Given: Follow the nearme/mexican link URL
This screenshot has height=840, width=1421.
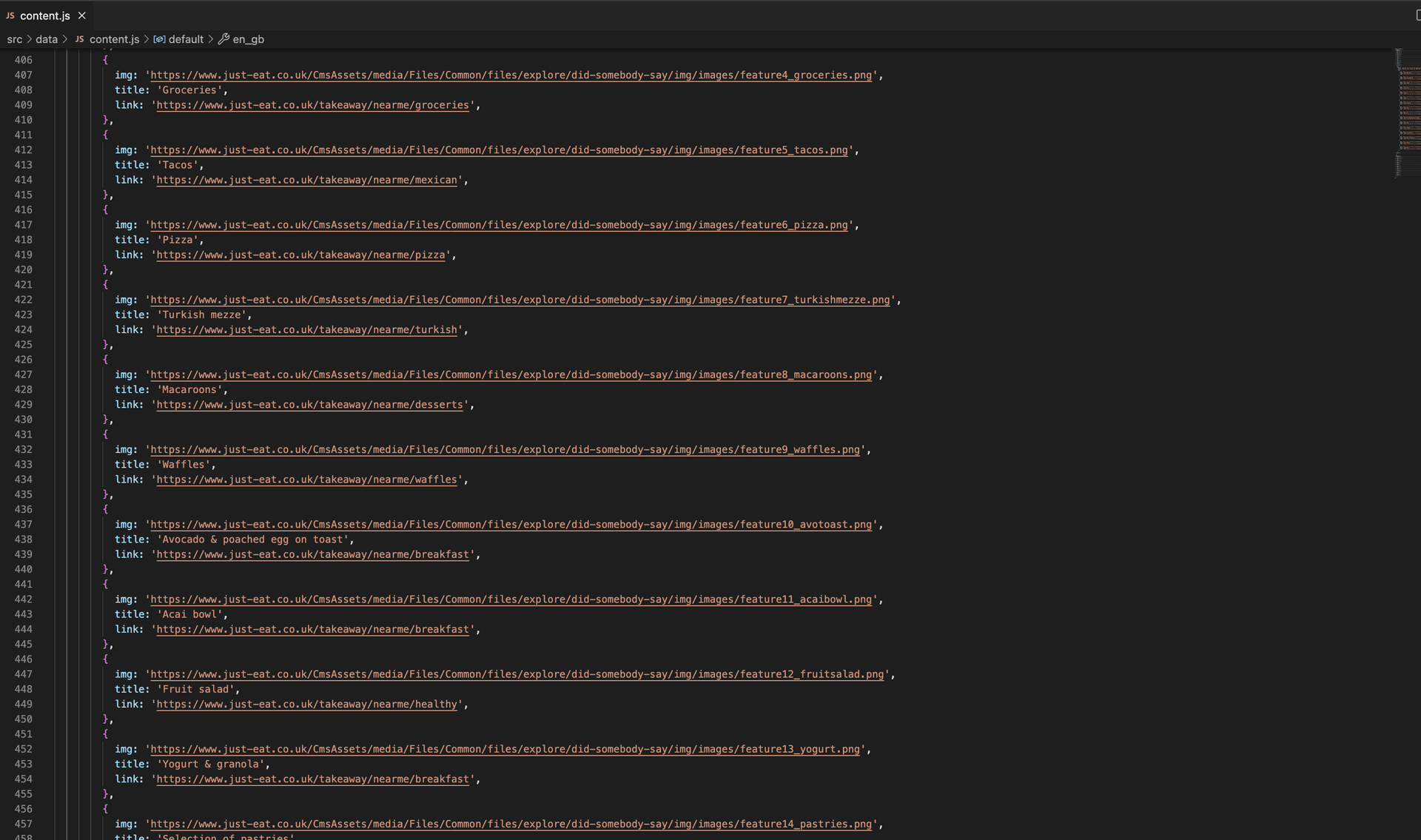Looking at the screenshot, I should pos(307,180).
